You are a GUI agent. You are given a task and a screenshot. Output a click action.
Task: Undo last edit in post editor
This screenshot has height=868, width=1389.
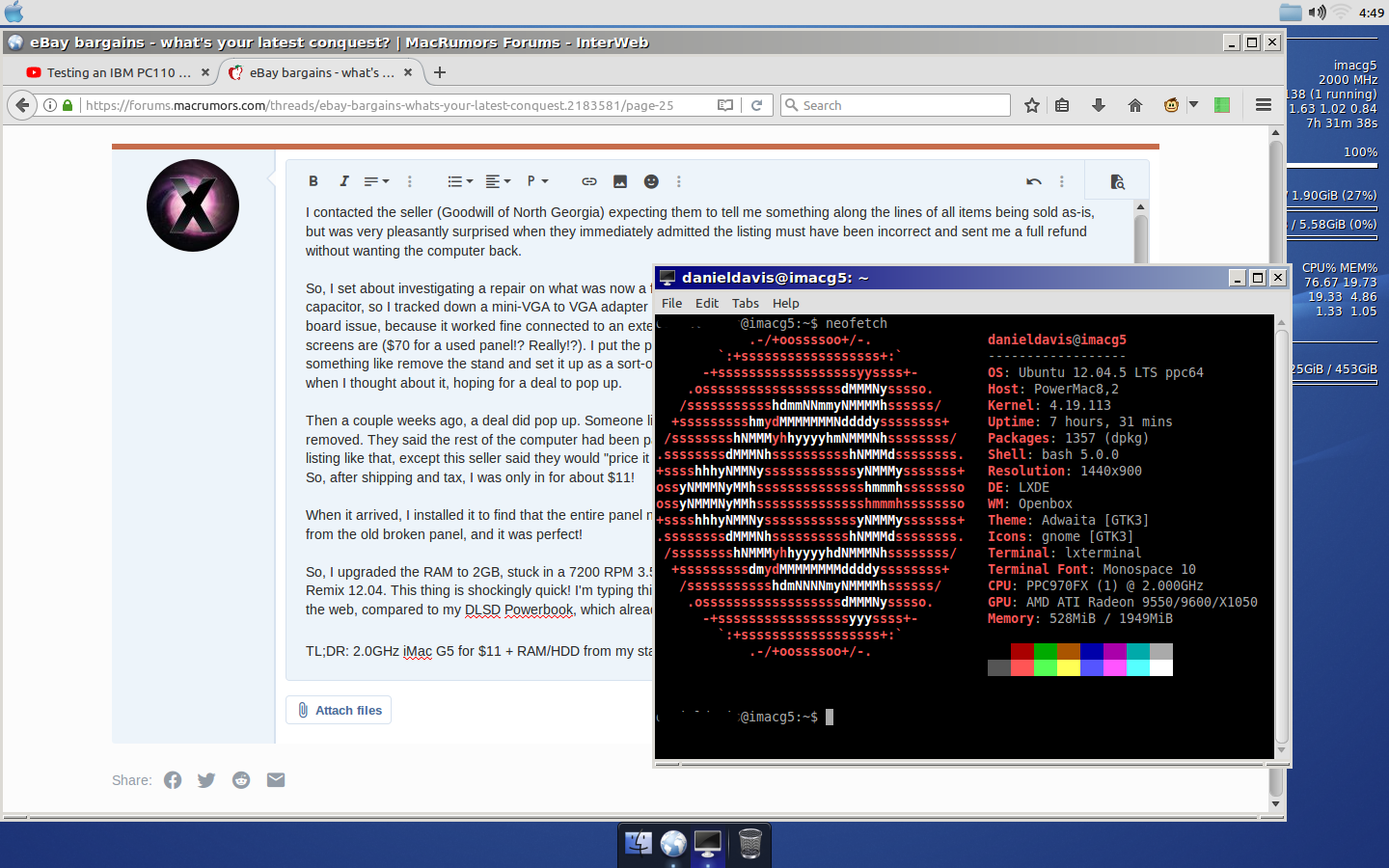[x=1034, y=181]
